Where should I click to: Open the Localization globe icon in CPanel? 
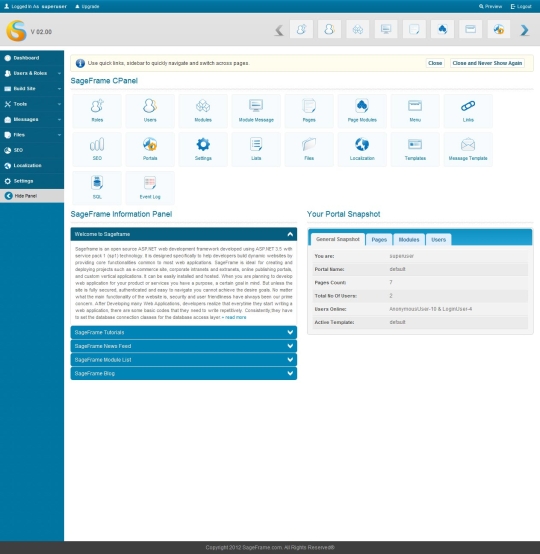(362, 149)
